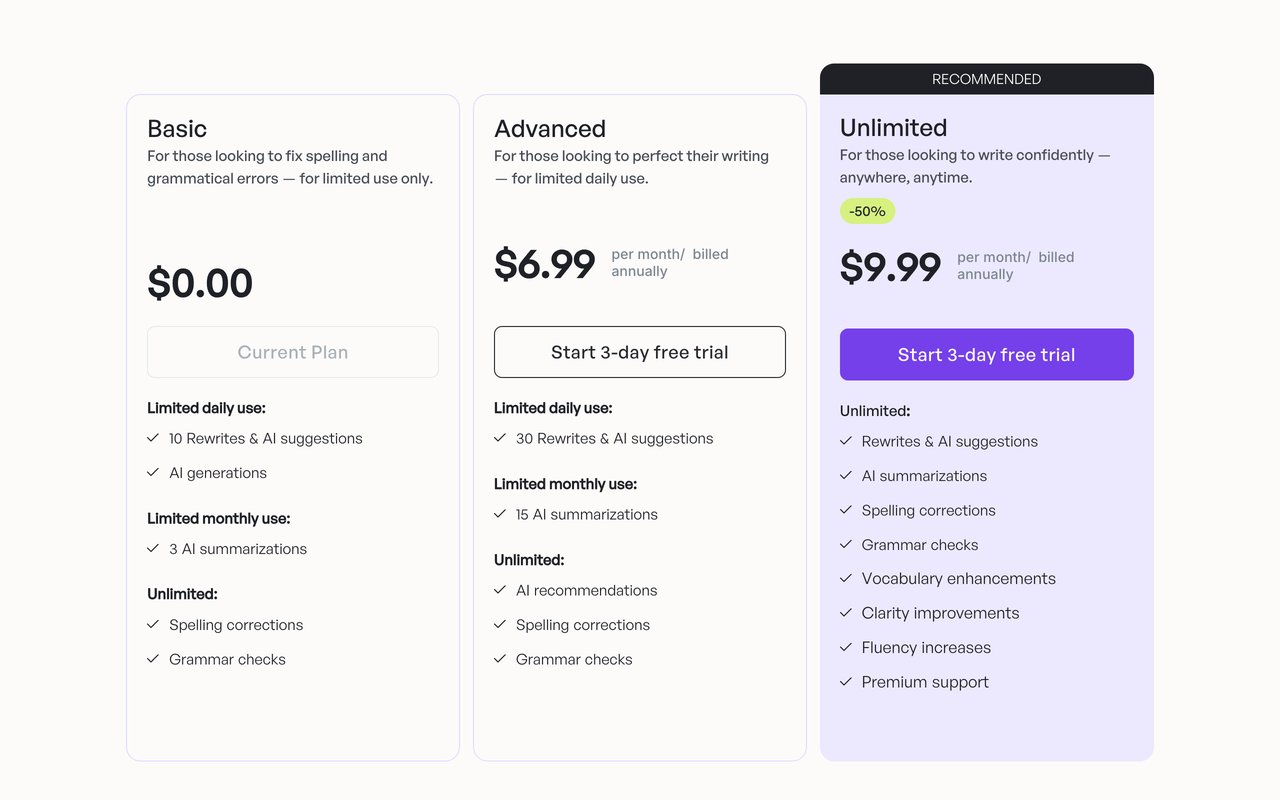Click checkmark beside Clarity improvements

click(846, 613)
